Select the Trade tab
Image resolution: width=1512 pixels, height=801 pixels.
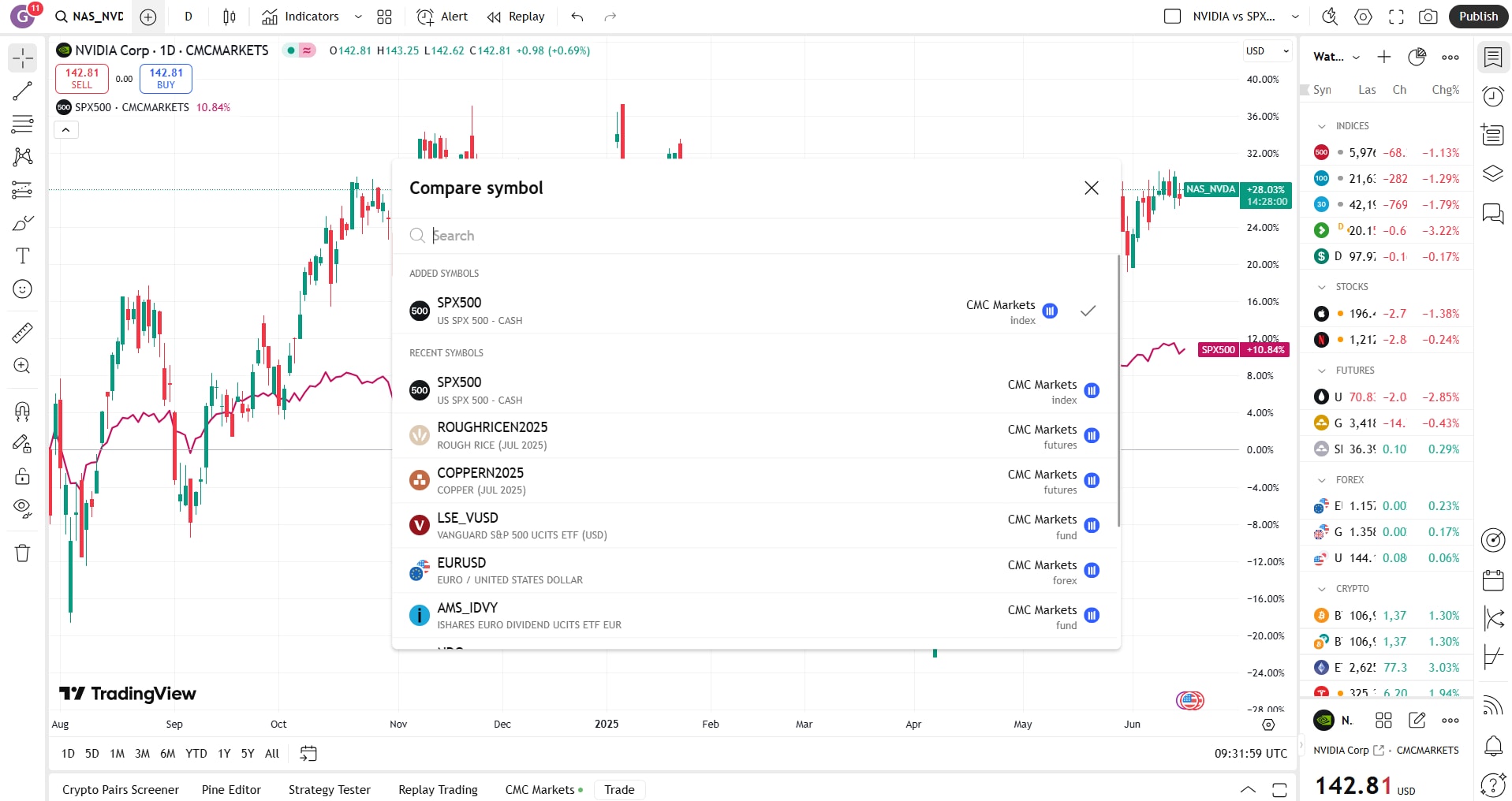pos(620,790)
